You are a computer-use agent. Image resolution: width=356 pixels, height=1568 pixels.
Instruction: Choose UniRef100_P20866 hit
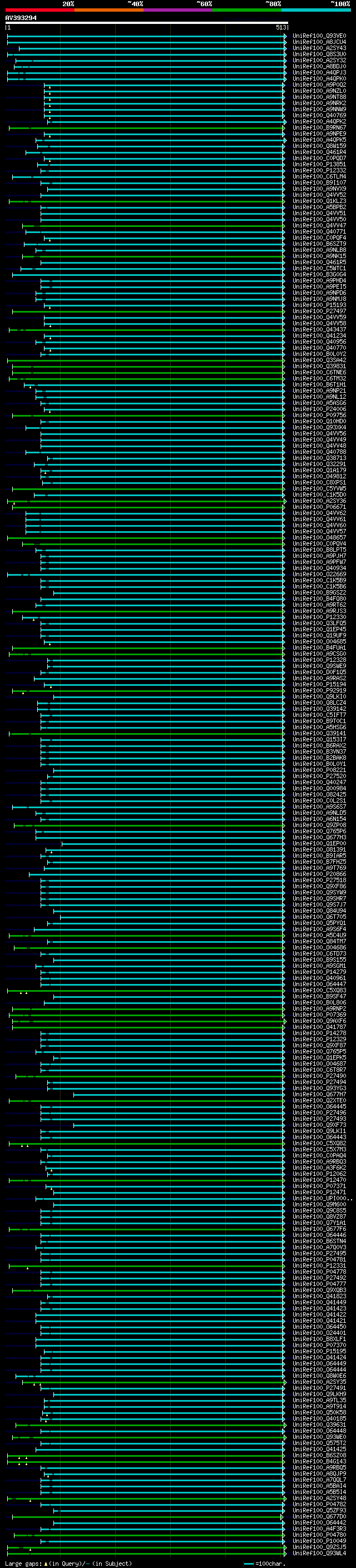point(319,874)
